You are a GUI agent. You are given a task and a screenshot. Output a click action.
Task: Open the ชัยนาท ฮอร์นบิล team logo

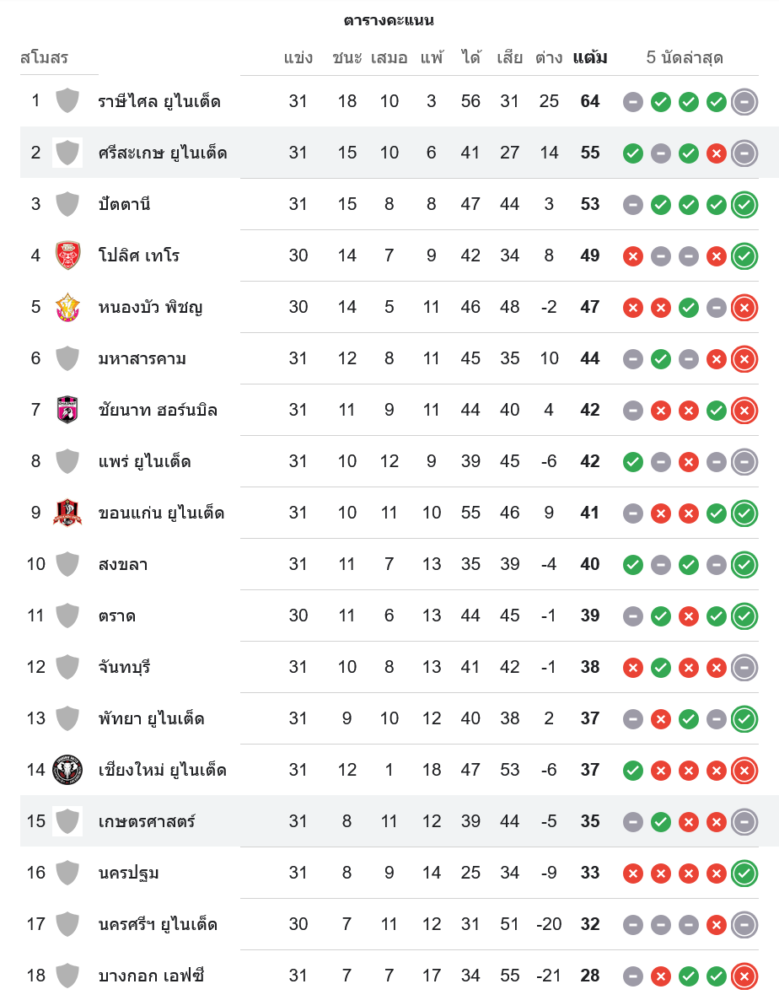(67, 410)
